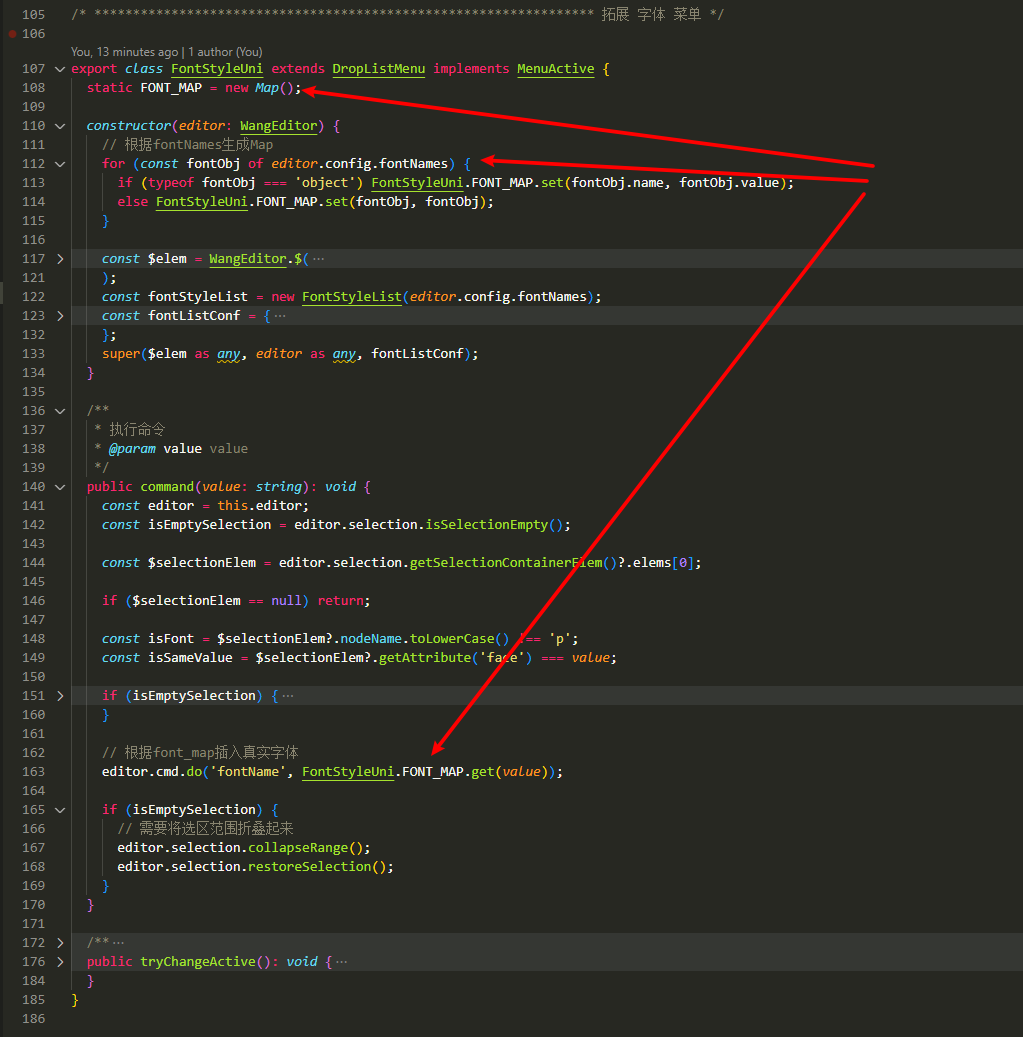Collapse the constructor block at line 110
The width and height of the screenshot is (1023, 1037).
[60, 126]
